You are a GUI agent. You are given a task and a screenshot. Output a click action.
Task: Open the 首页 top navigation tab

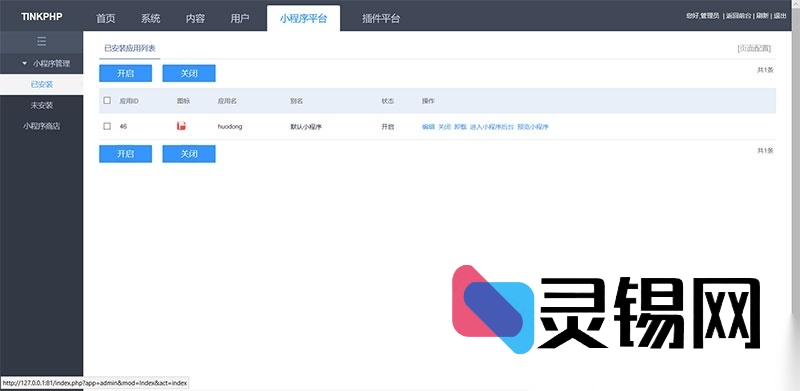coord(106,19)
